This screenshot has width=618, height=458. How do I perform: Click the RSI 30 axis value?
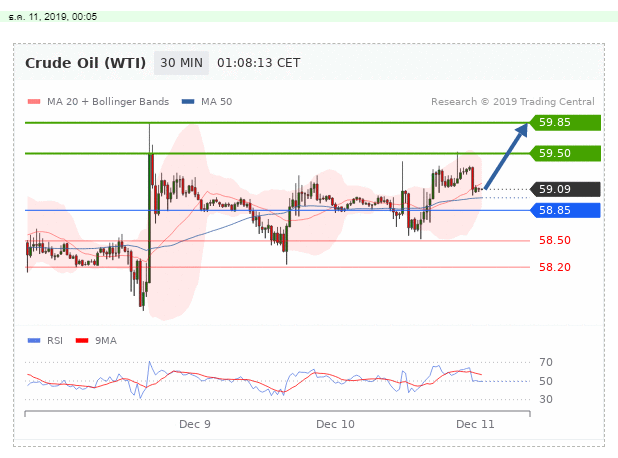coord(546,399)
